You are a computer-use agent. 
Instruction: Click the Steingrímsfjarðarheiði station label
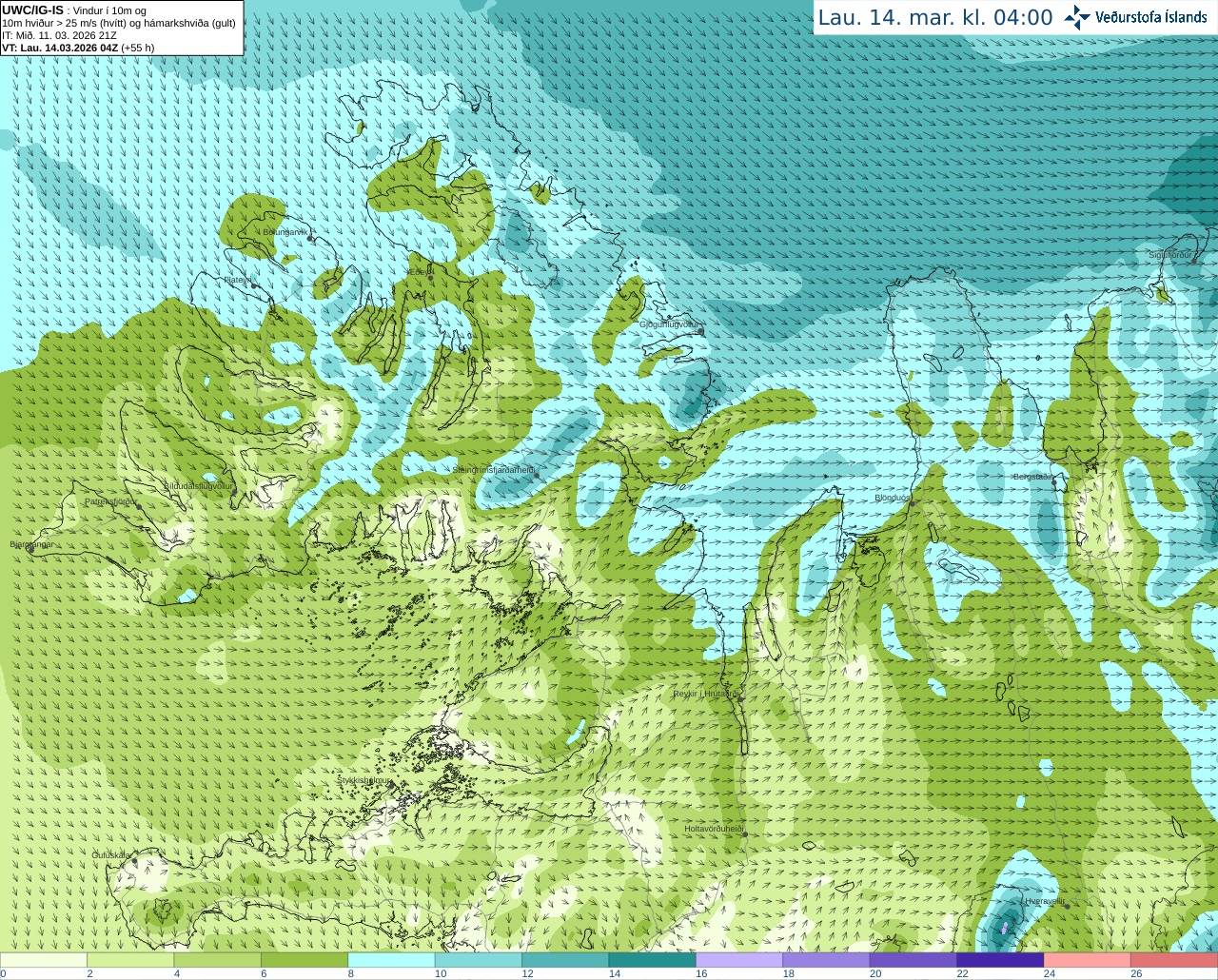pos(493,470)
